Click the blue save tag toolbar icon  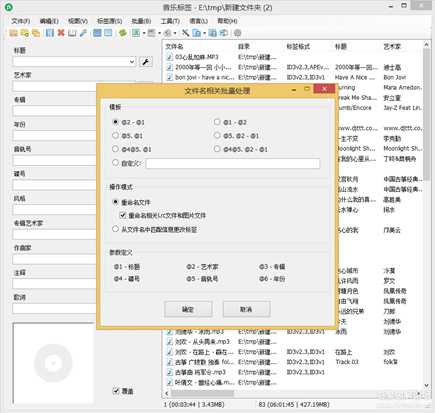point(50,33)
